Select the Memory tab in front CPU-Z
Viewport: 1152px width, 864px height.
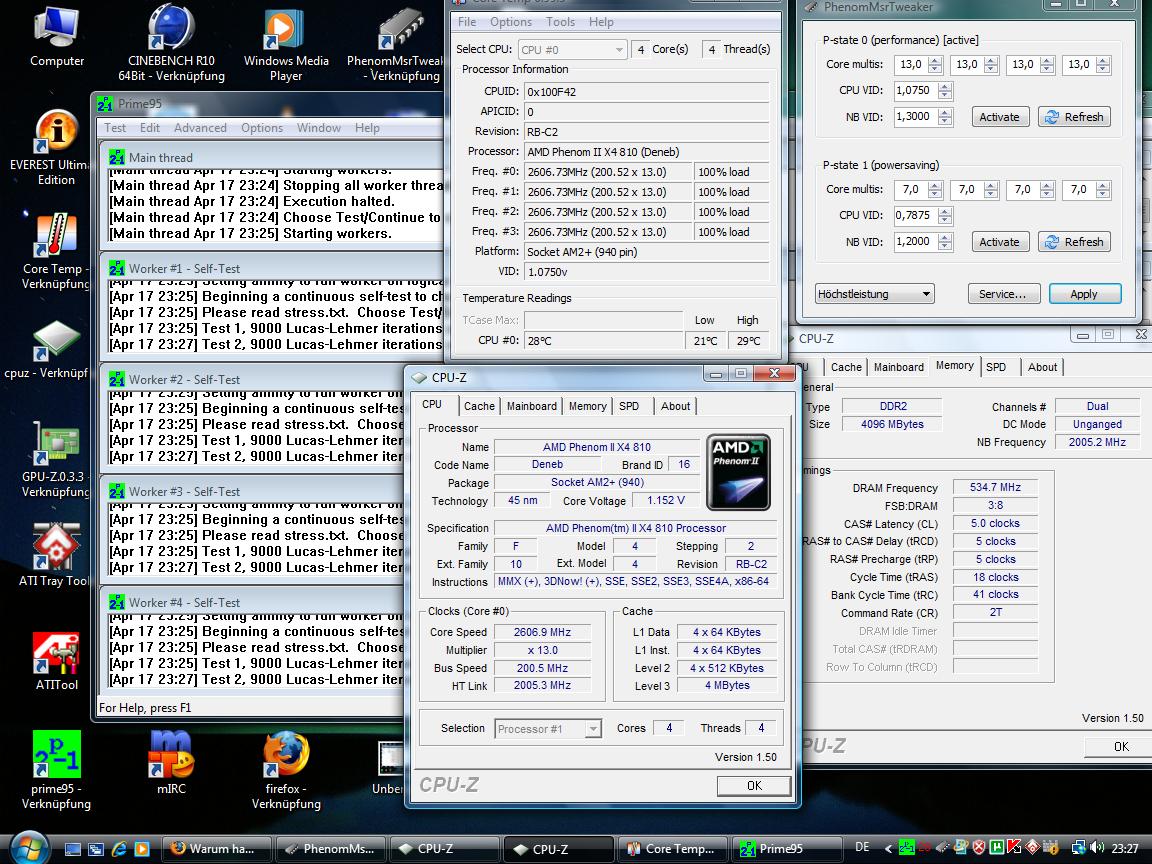click(588, 406)
